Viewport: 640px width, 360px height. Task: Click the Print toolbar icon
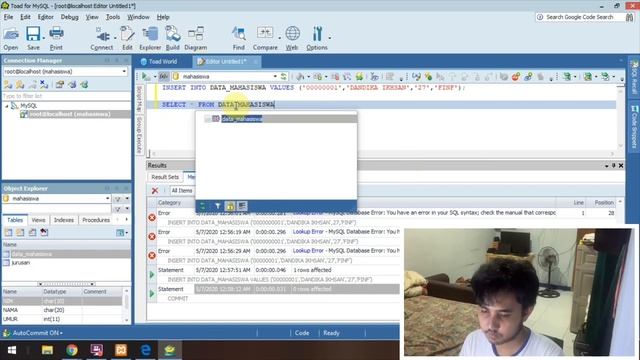coord(56,38)
